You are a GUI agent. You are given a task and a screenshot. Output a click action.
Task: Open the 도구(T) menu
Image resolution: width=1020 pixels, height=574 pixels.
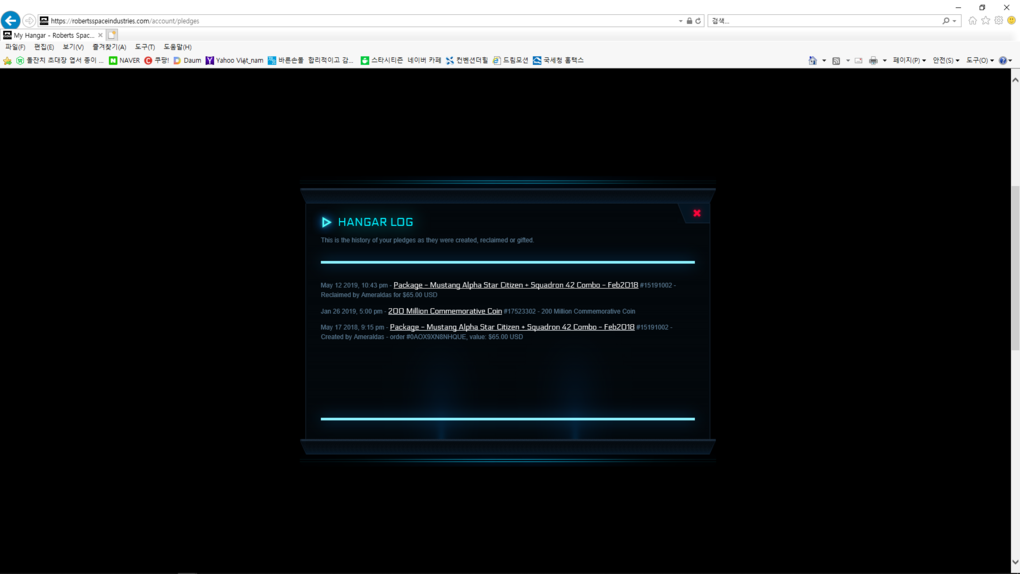coord(144,47)
